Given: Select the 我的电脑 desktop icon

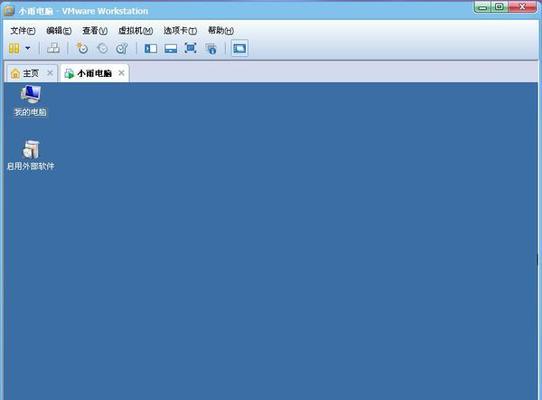Looking at the screenshot, I should (x=30, y=101).
